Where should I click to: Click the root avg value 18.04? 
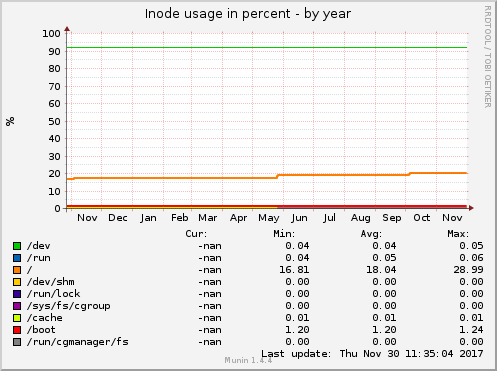pyautogui.click(x=381, y=270)
